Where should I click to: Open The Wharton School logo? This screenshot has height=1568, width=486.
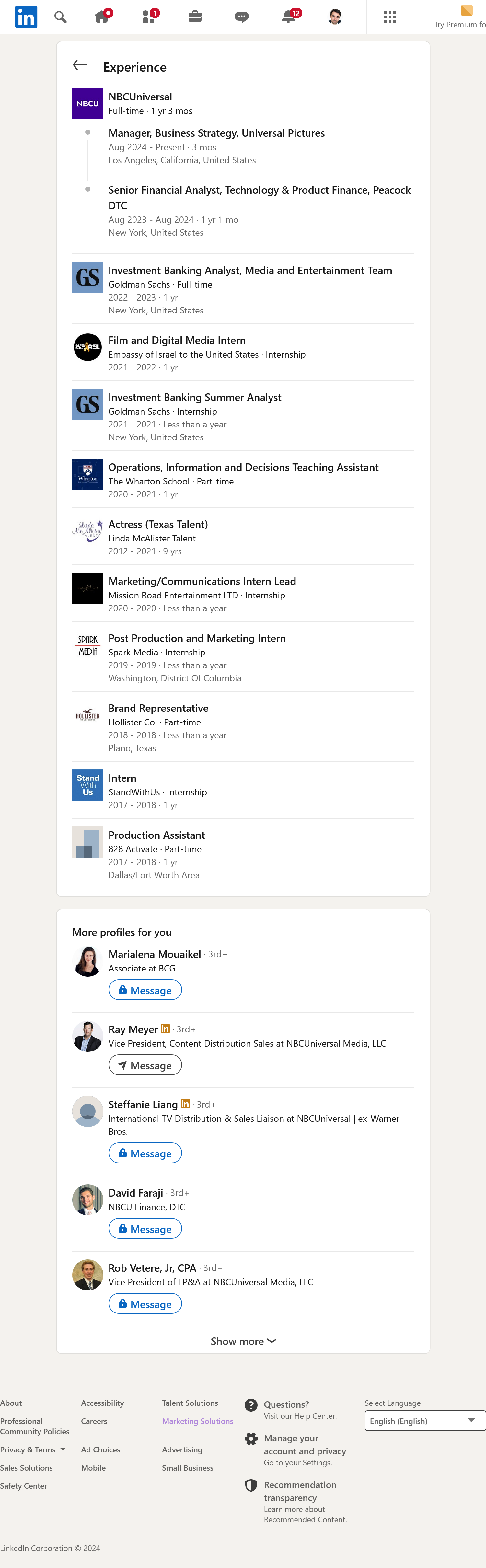[88, 474]
